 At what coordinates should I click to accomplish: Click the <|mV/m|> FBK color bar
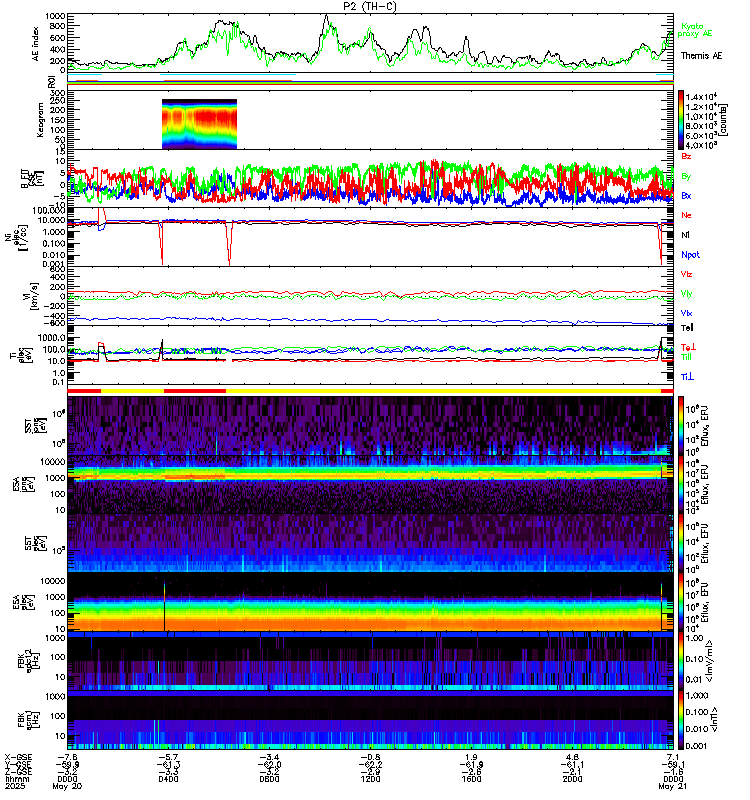click(x=681, y=661)
